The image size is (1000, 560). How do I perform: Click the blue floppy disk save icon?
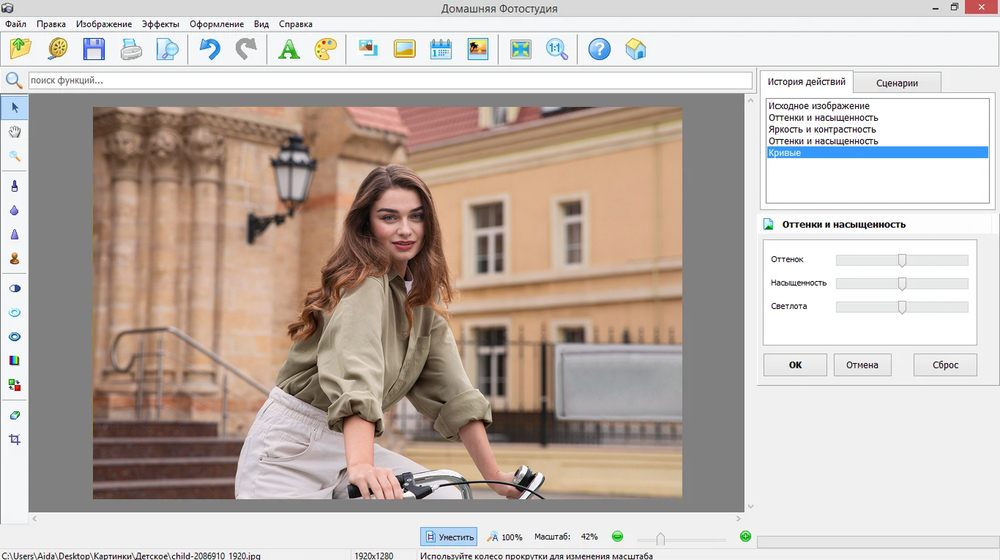click(x=94, y=48)
